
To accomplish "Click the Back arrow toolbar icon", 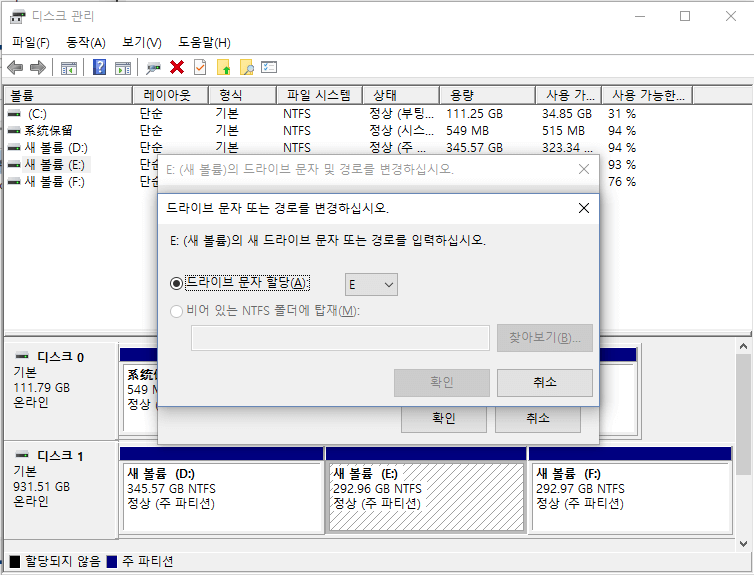I will click(15, 67).
